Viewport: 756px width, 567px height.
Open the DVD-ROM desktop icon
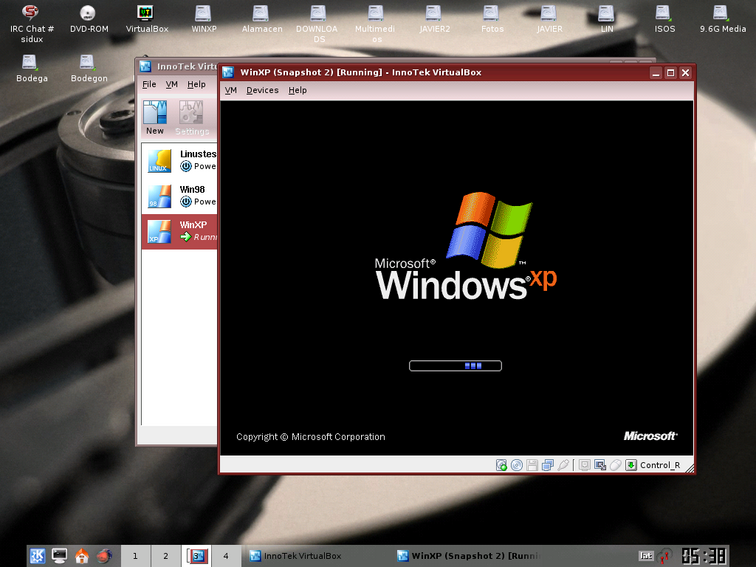[89, 19]
